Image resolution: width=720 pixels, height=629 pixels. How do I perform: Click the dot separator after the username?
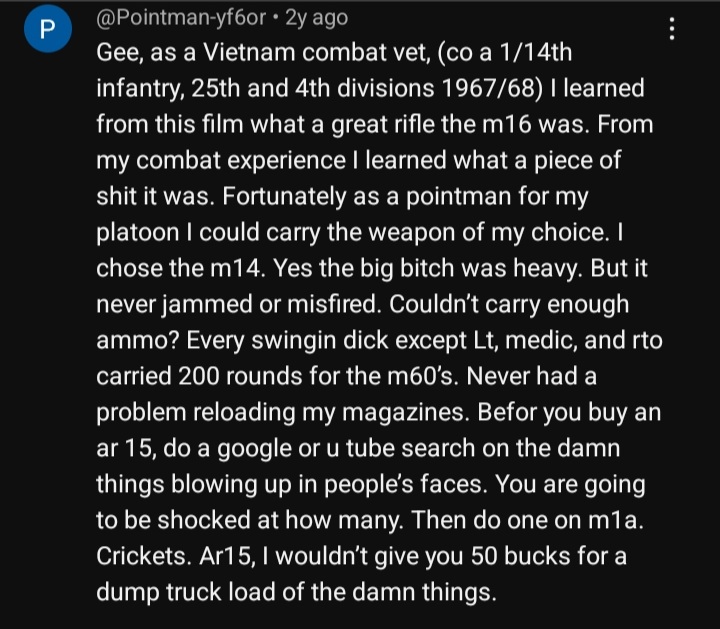tap(276, 18)
